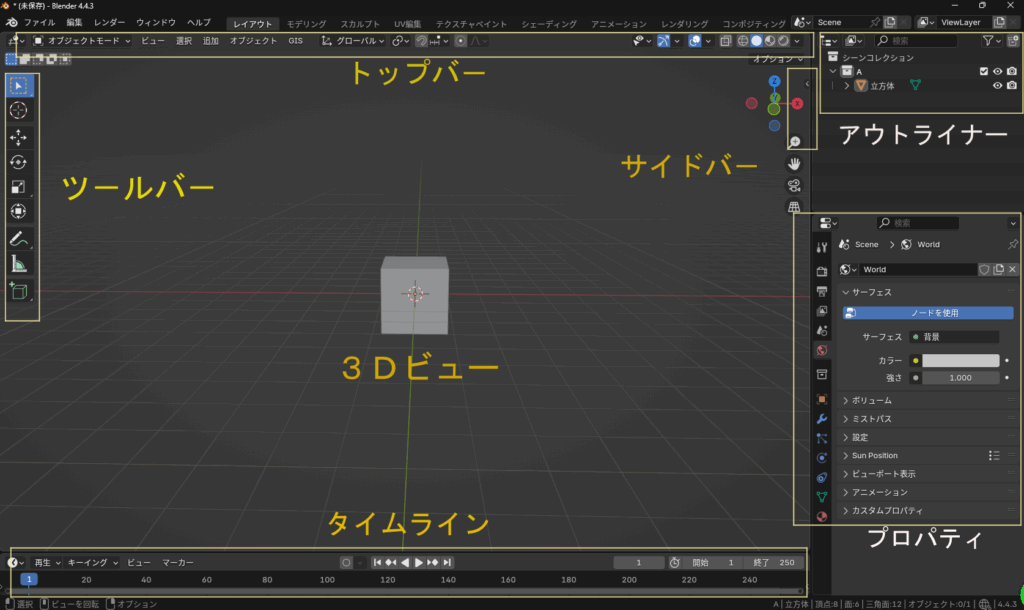
Task: Select the Scale tool
Action: coord(19,187)
